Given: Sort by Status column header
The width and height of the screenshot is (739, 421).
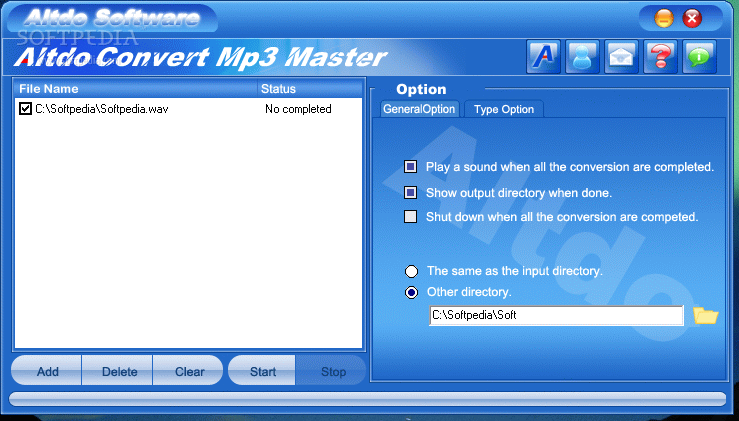Looking at the screenshot, I should point(310,89).
